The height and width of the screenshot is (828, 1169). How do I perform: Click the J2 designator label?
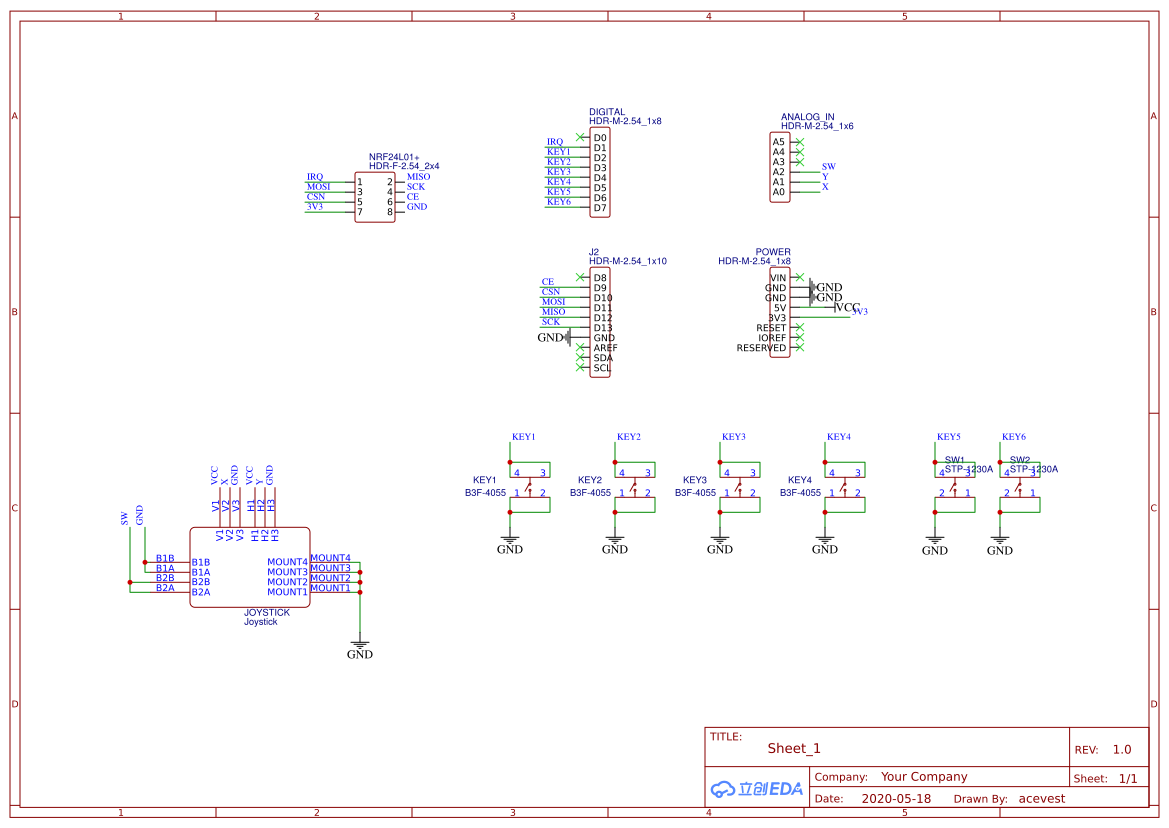pos(593,252)
